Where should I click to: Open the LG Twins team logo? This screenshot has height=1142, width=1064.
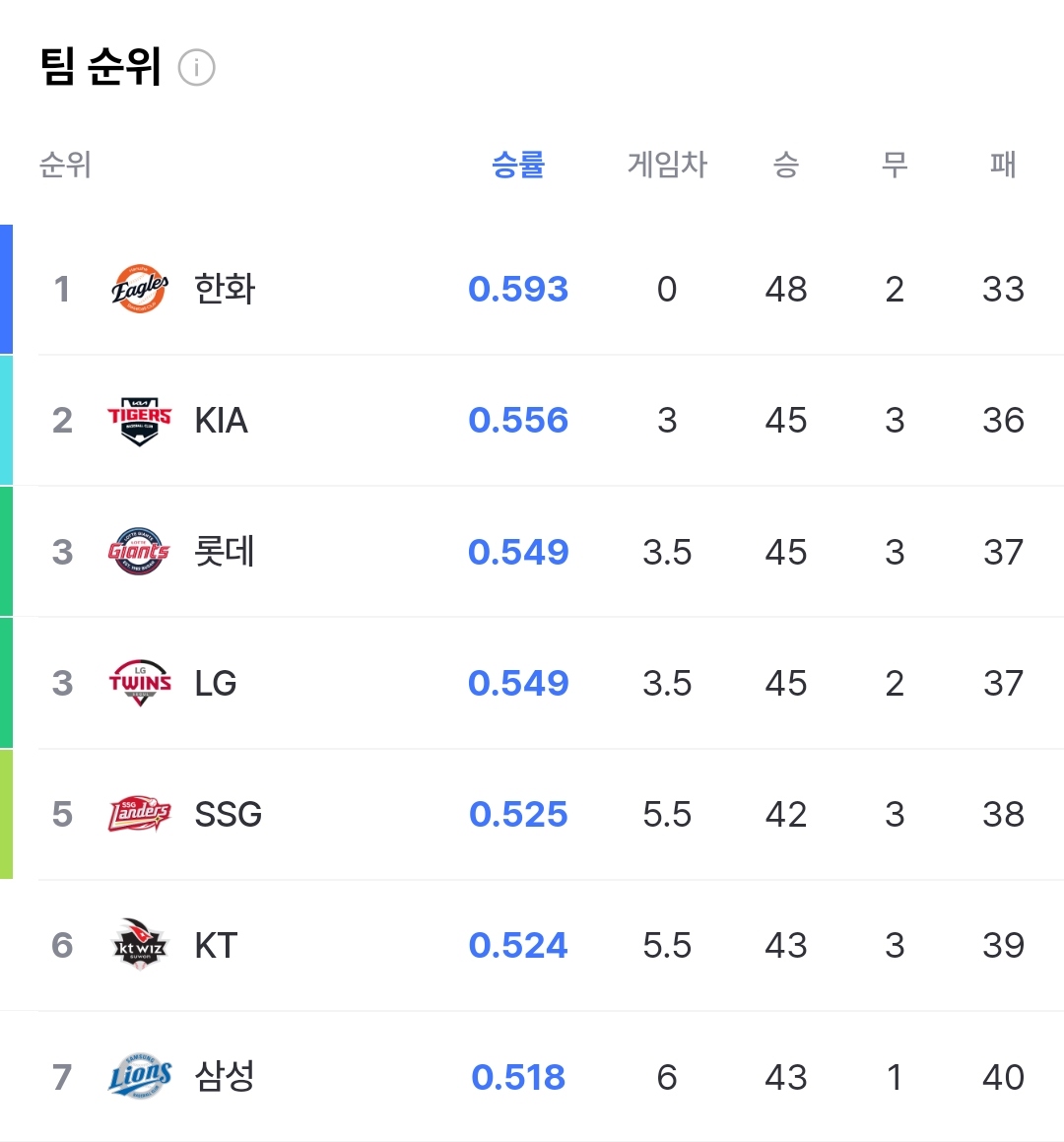tap(140, 683)
